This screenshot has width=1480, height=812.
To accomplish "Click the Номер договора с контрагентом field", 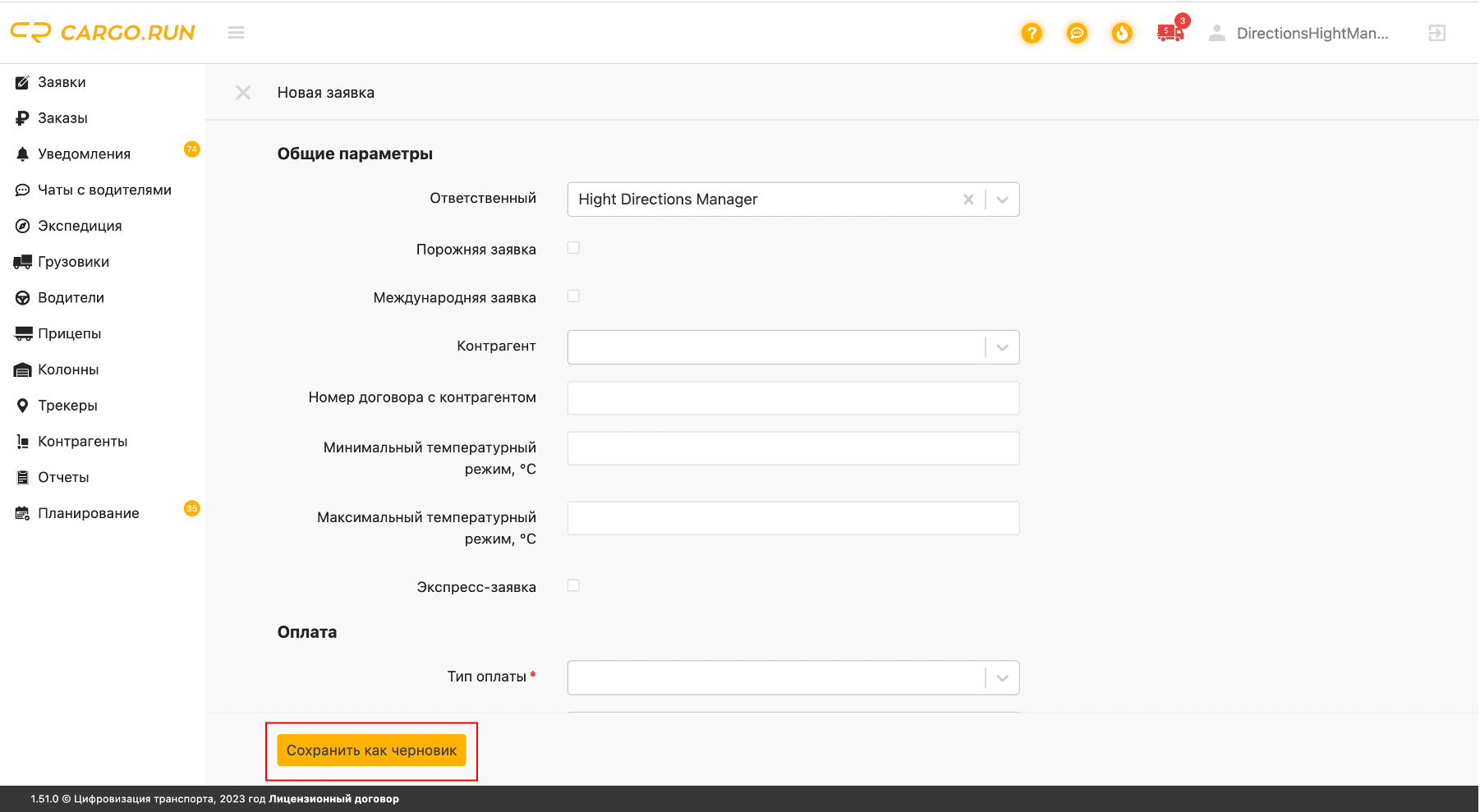I will click(x=793, y=398).
